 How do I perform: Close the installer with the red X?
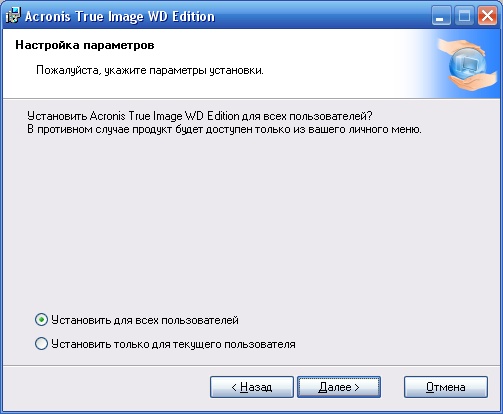[x=487, y=16]
